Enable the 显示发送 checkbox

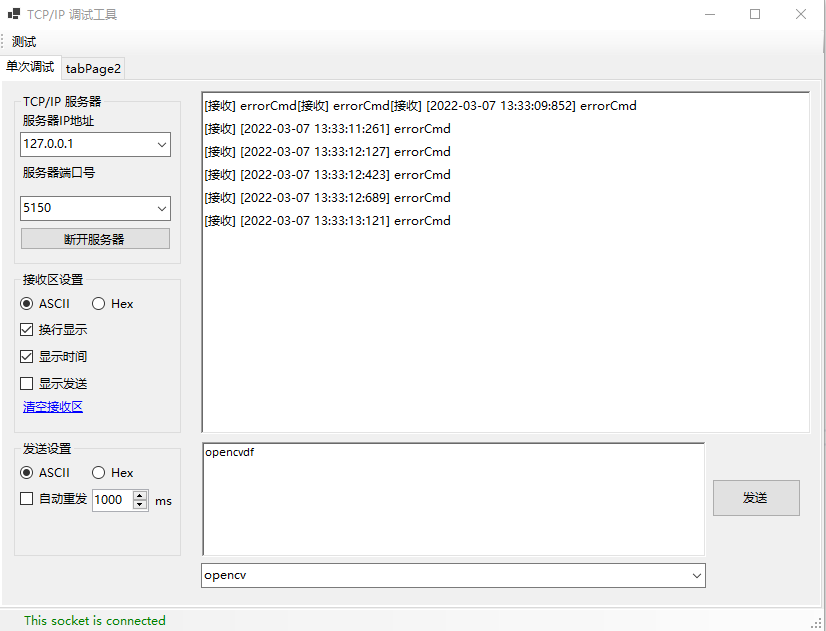27,384
